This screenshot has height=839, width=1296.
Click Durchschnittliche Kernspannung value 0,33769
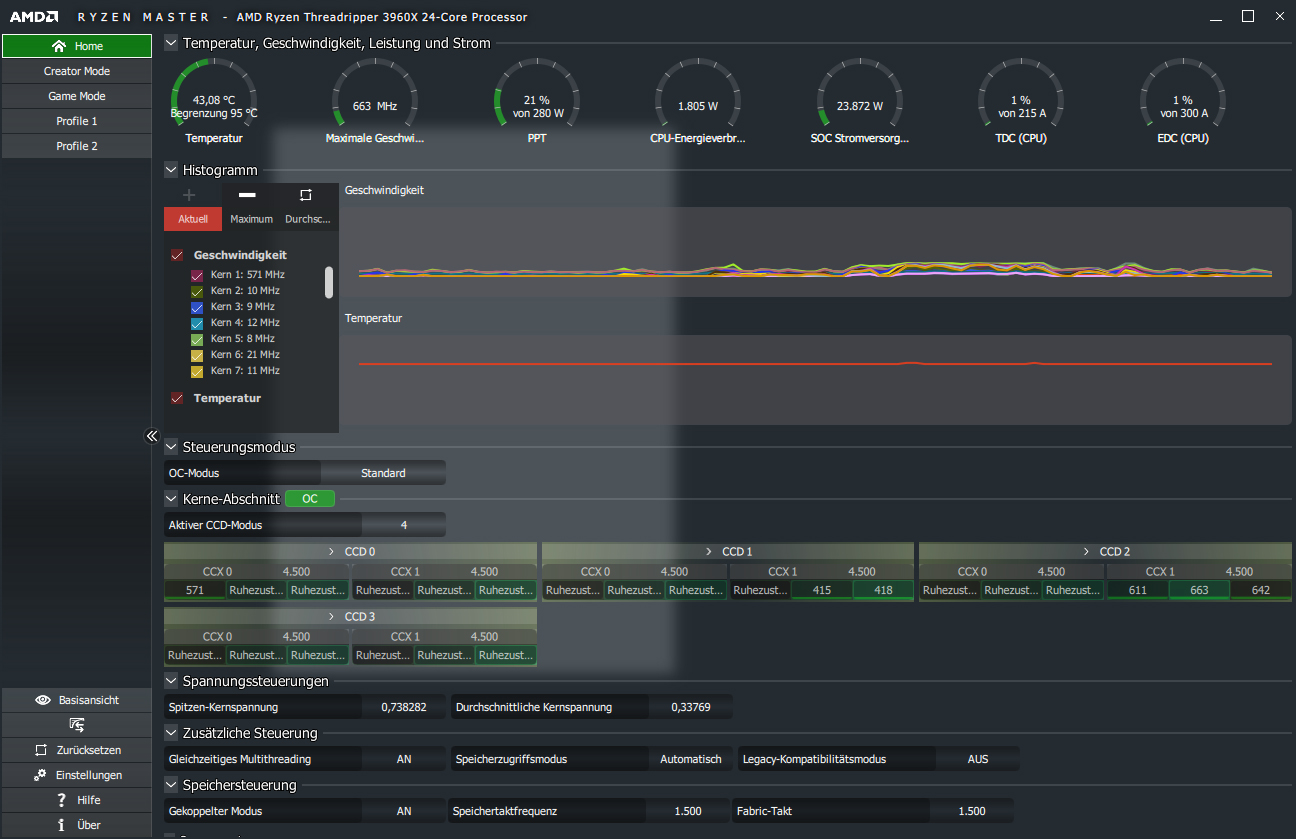(x=691, y=707)
